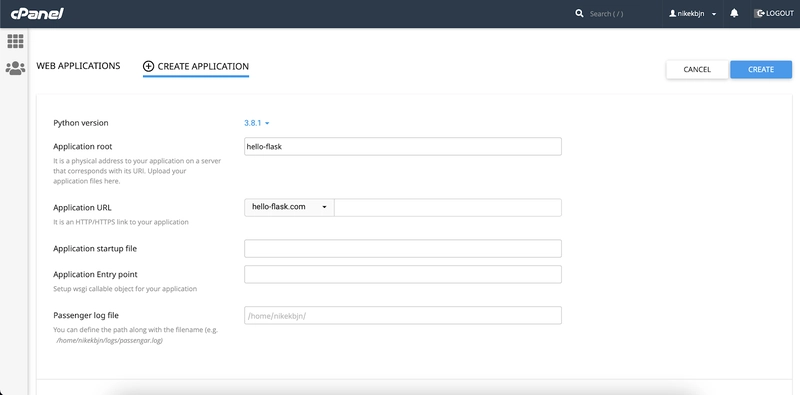
Task: Click the Application root label
Action: [83, 146]
